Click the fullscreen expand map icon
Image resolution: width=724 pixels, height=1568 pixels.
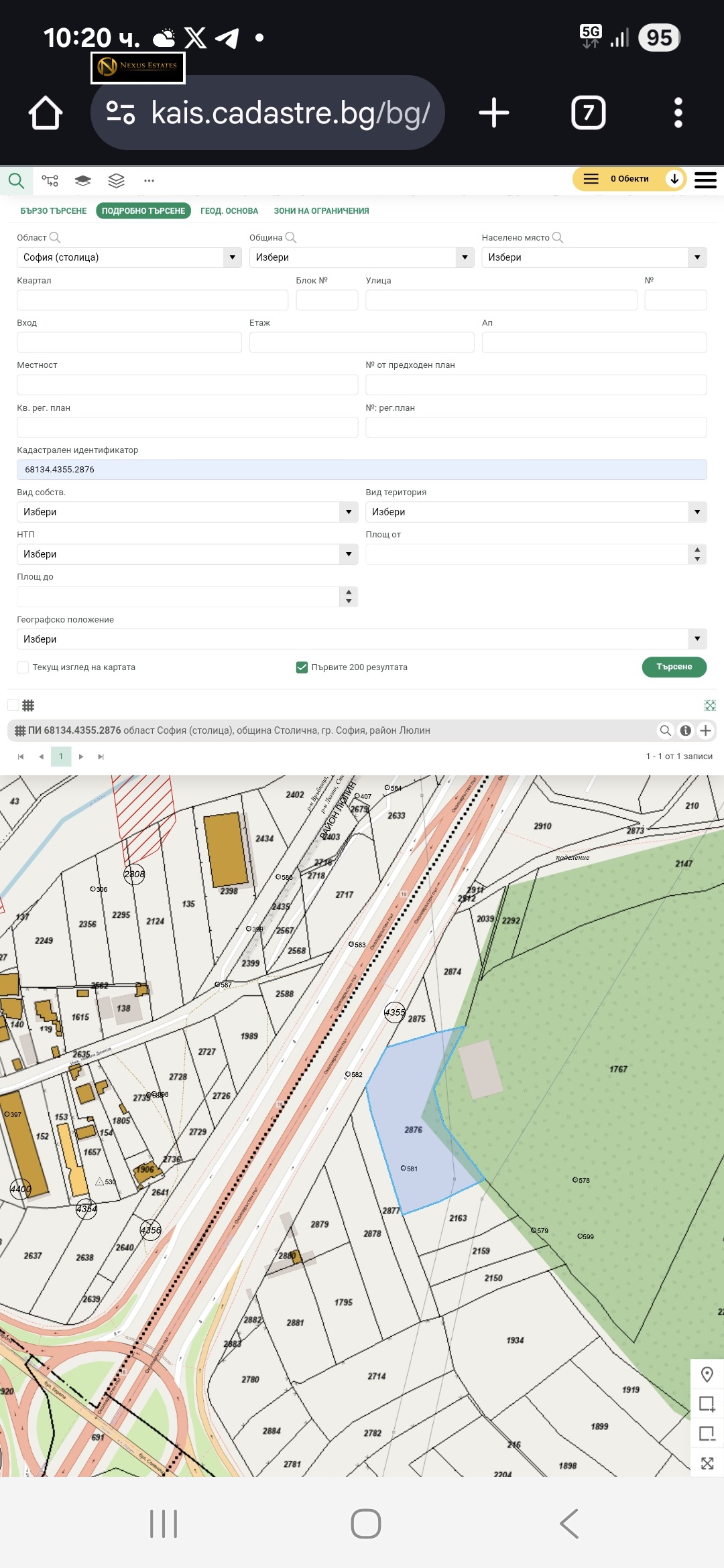point(707,1463)
